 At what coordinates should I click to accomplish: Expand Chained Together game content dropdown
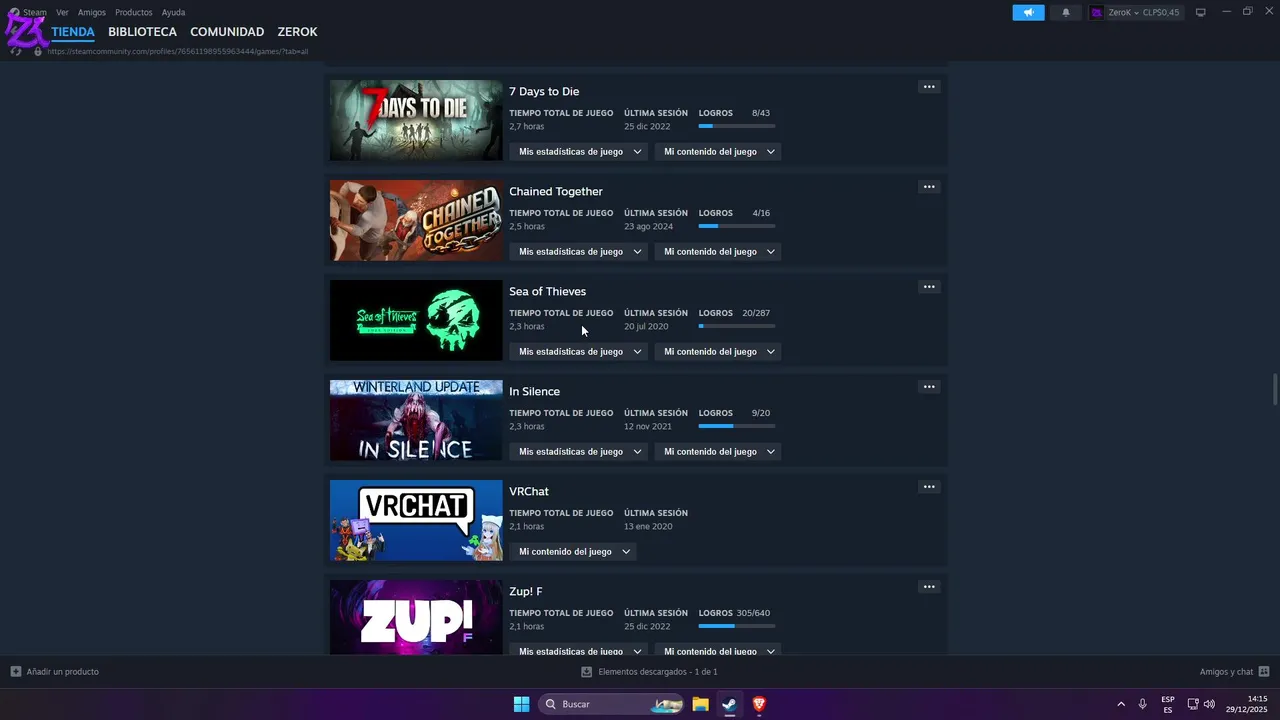(x=718, y=252)
